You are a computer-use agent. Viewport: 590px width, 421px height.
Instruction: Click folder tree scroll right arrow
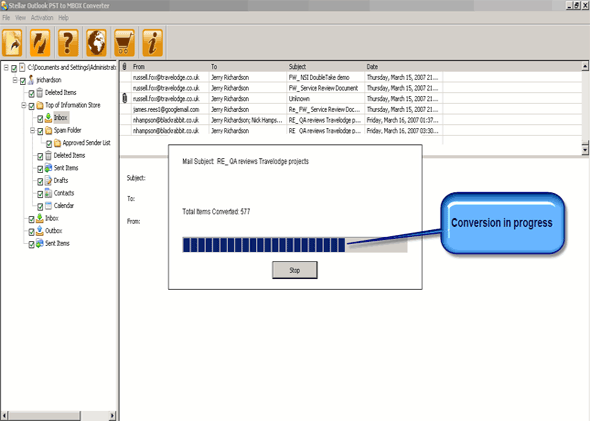(x=112, y=416)
